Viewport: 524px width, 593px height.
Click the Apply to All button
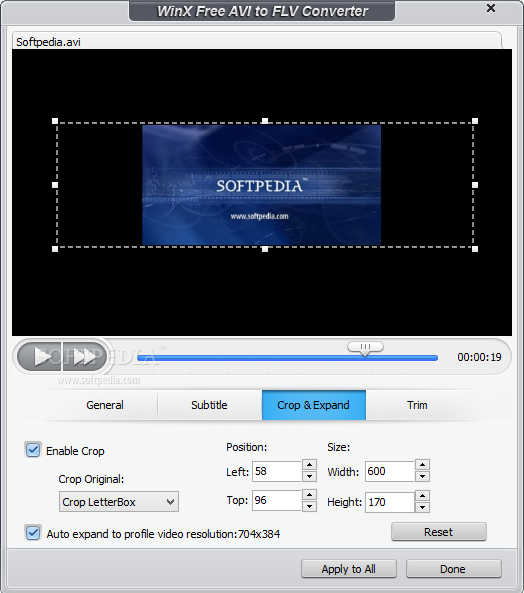pos(349,569)
